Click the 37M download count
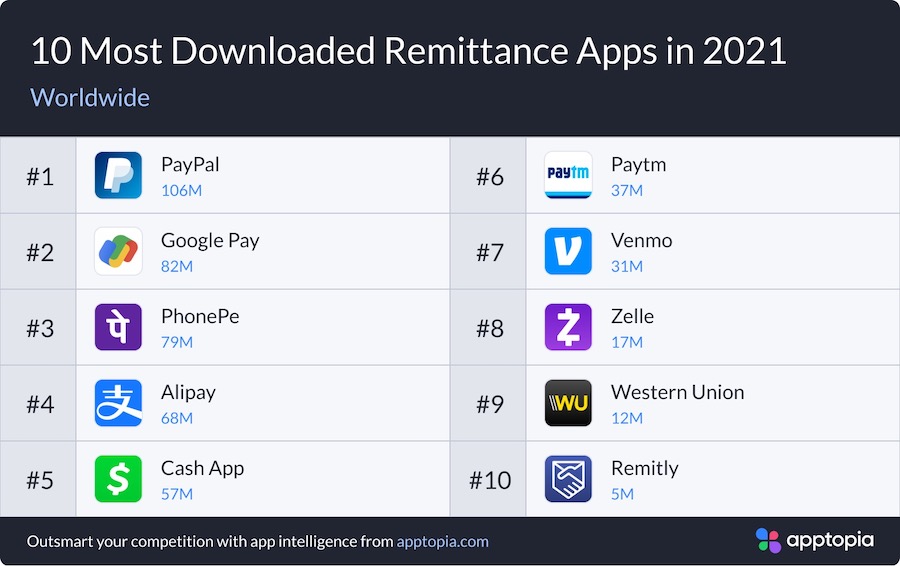The height and width of the screenshot is (566, 900). 627,191
